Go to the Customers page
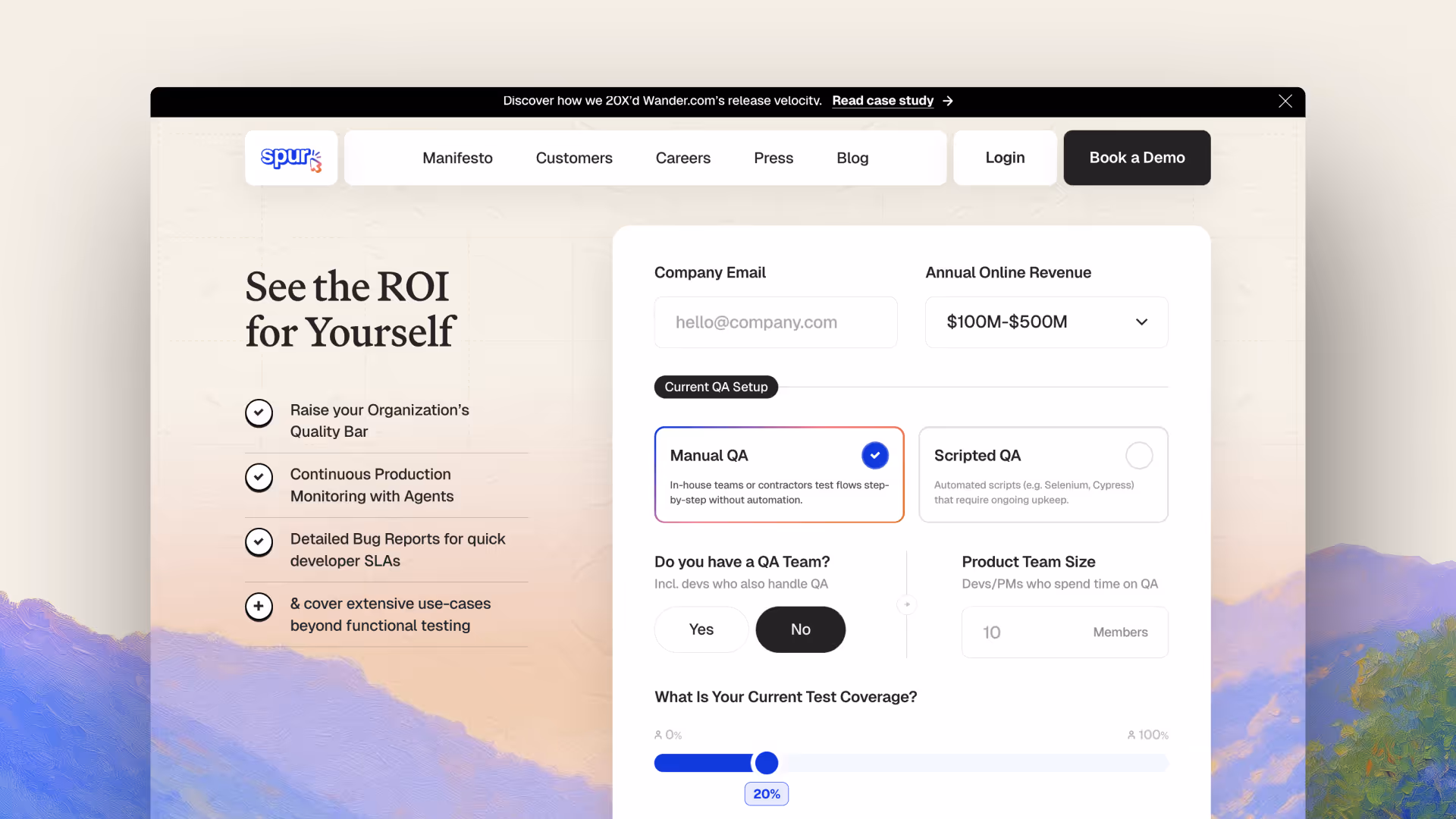 [x=574, y=158]
